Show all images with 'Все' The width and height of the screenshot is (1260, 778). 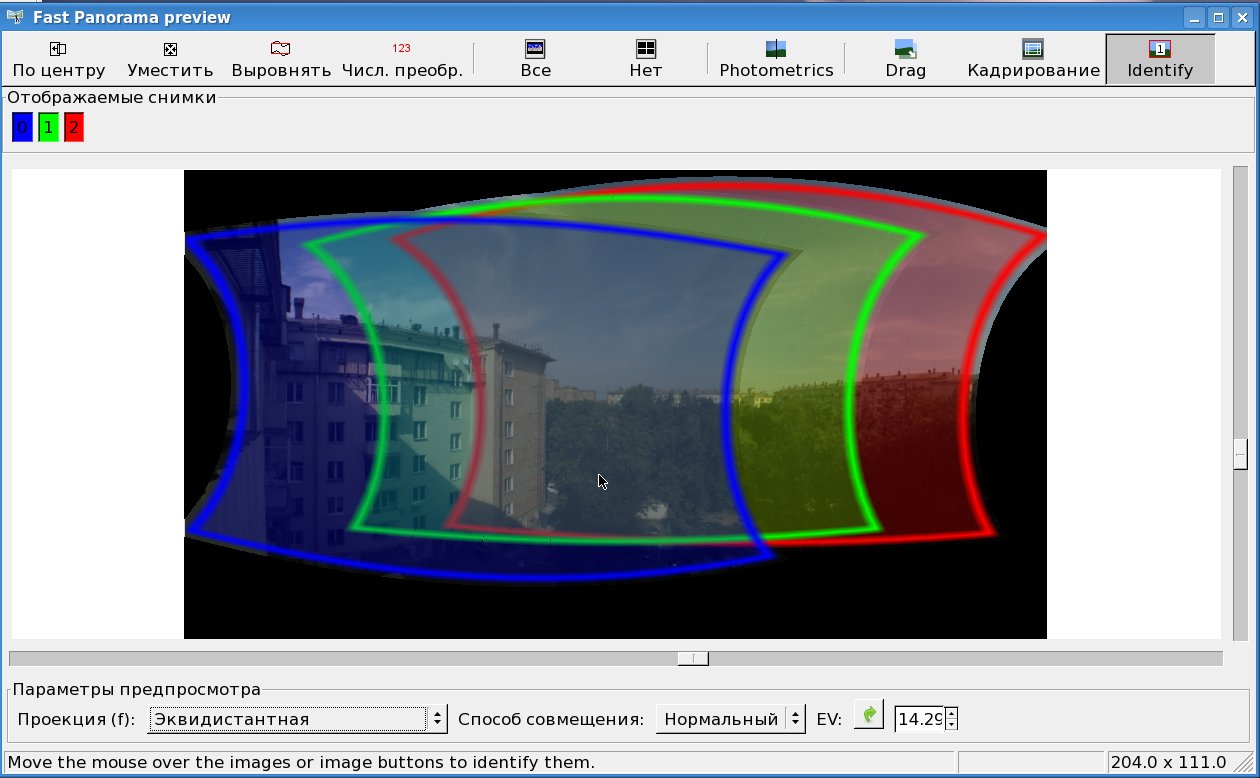pos(535,59)
